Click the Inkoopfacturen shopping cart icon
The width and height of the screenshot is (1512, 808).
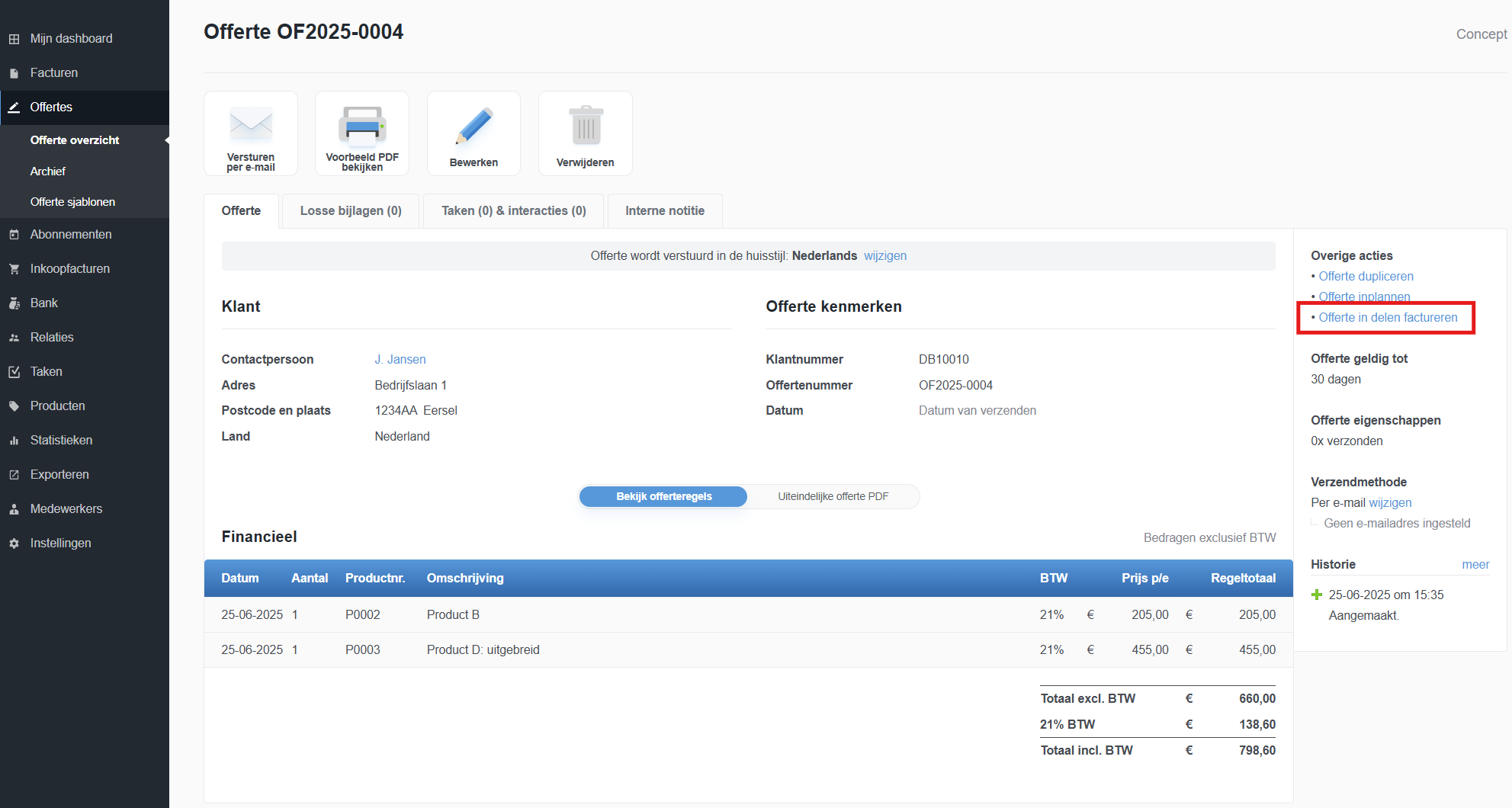pos(14,269)
